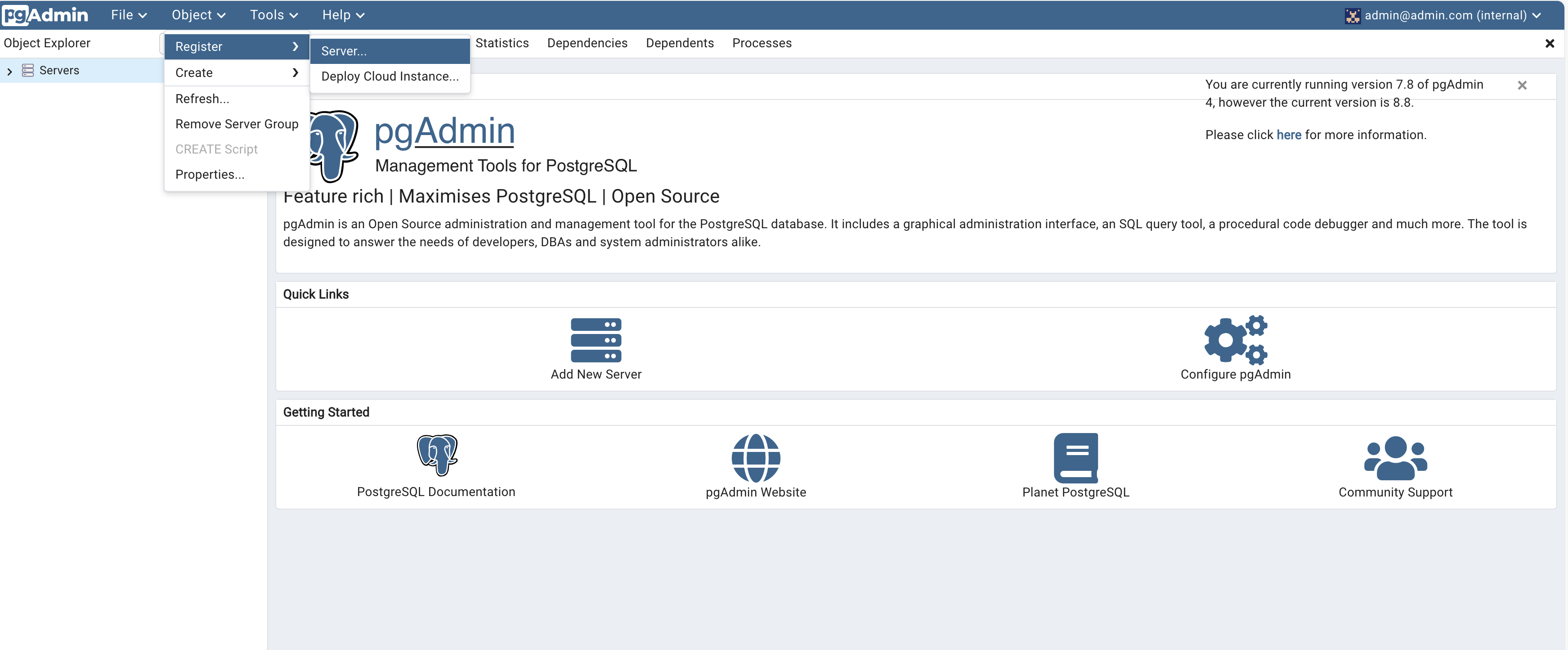Click the Register submenu arrow chevron
1568x650 pixels.
click(296, 46)
